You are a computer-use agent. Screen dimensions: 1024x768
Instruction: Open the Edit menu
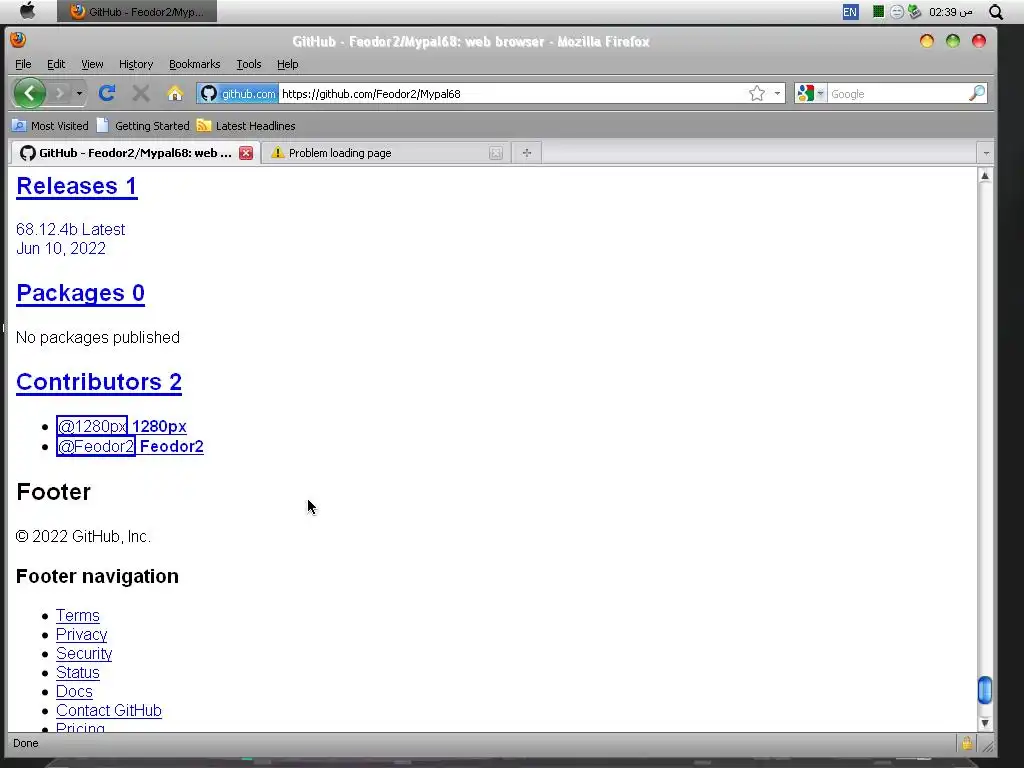point(56,64)
